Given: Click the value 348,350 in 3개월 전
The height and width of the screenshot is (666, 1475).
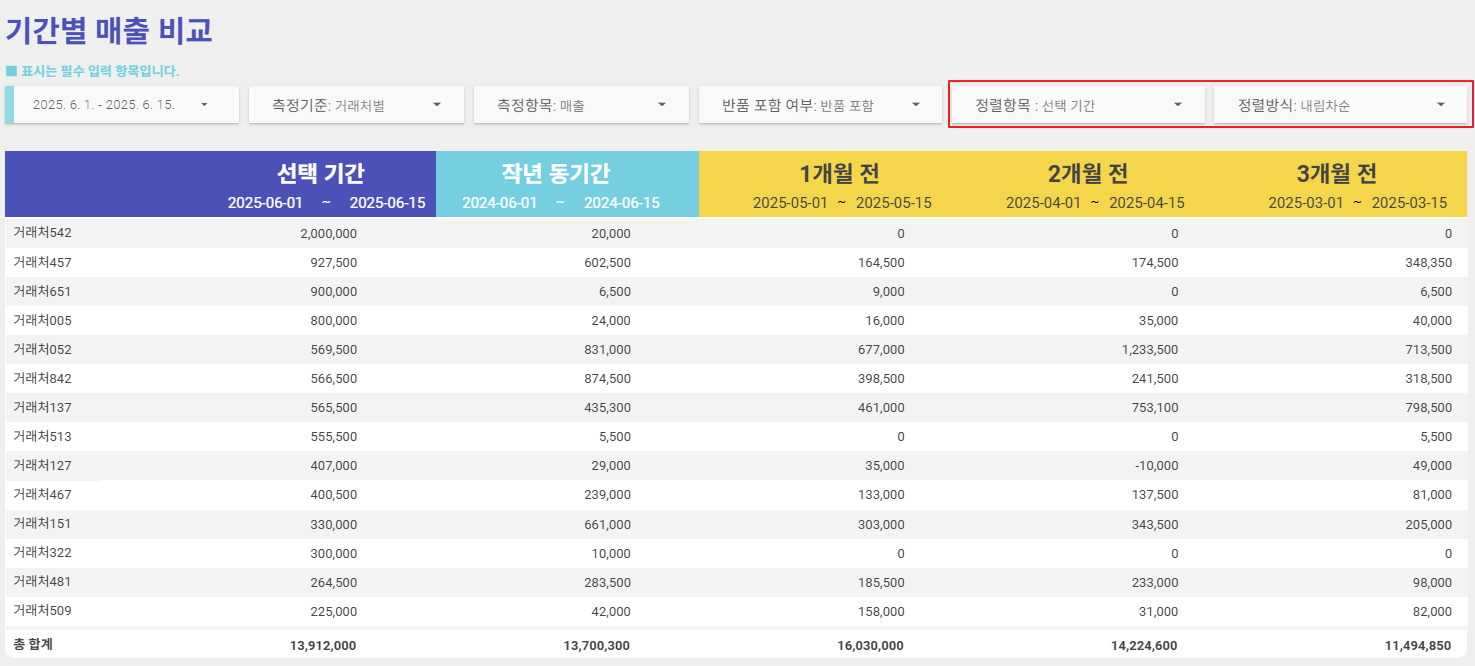Looking at the screenshot, I should (1428, 262).
